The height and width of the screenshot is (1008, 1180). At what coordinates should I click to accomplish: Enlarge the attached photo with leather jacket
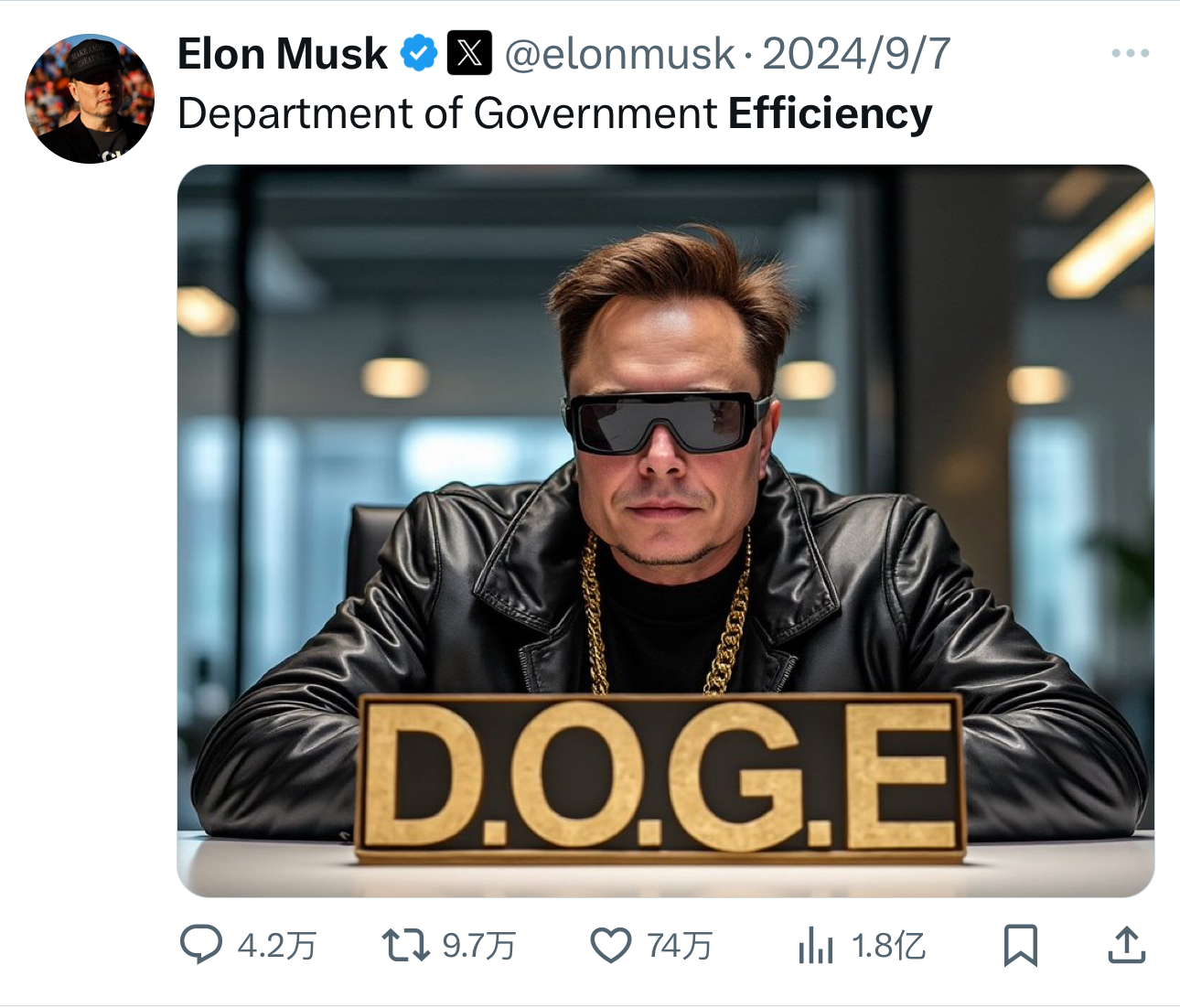(x=666, y=531)
